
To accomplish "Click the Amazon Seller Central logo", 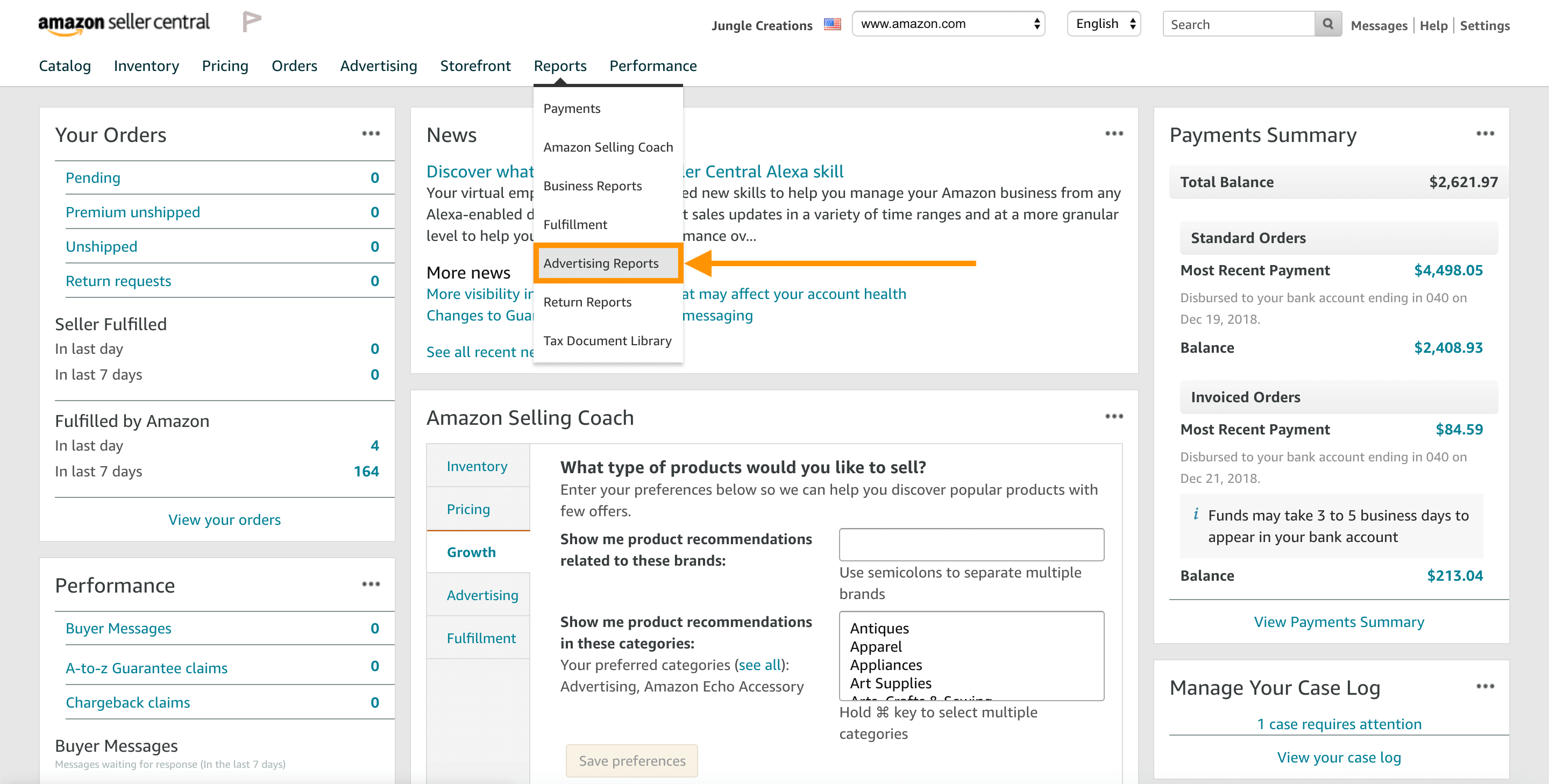I will point(124,24).
